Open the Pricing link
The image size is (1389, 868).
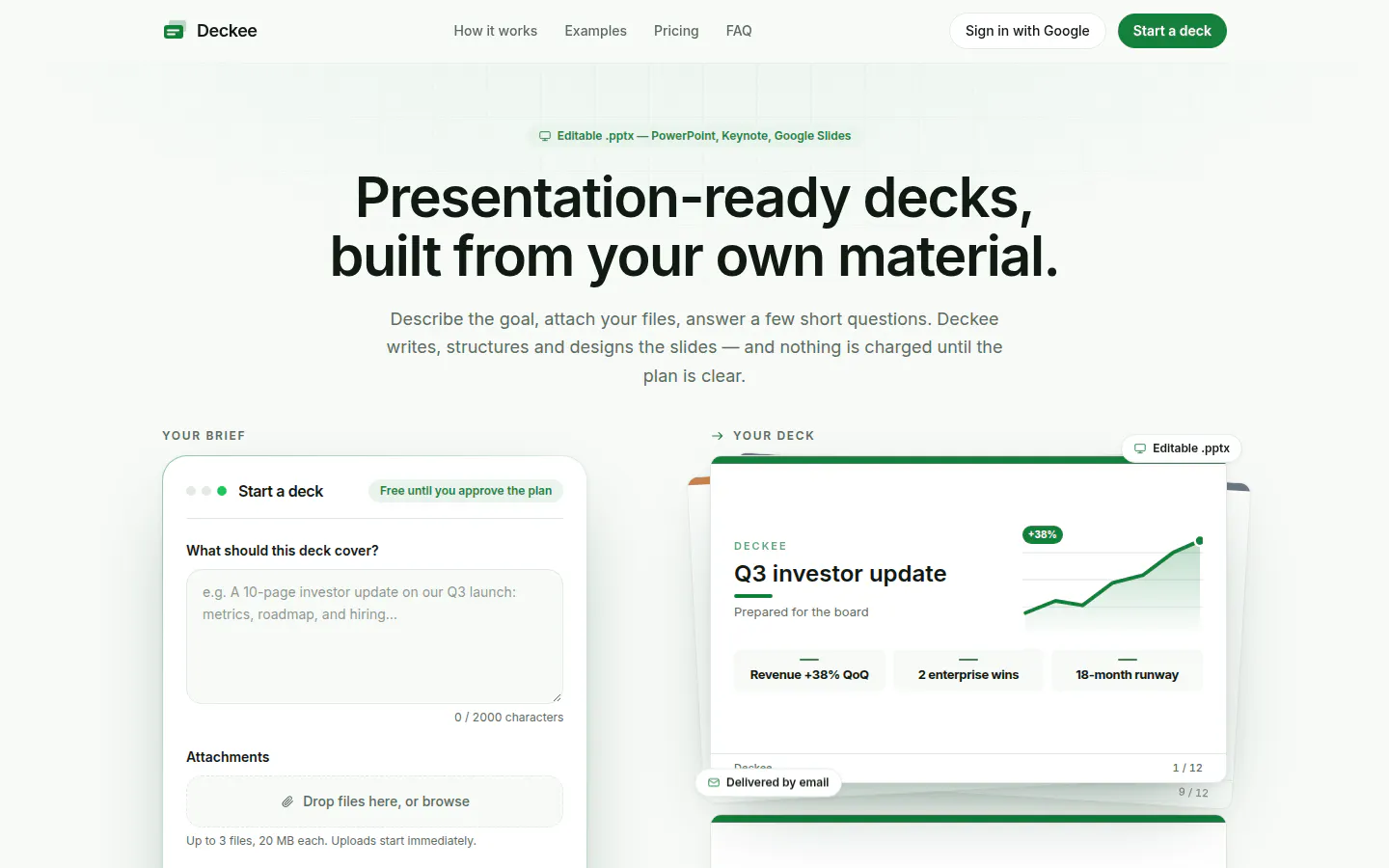pos(676,31)
